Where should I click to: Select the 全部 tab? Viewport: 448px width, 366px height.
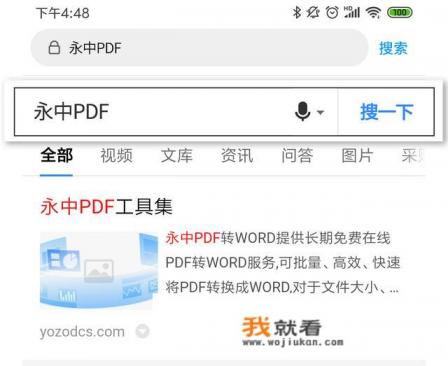point(57,156)
